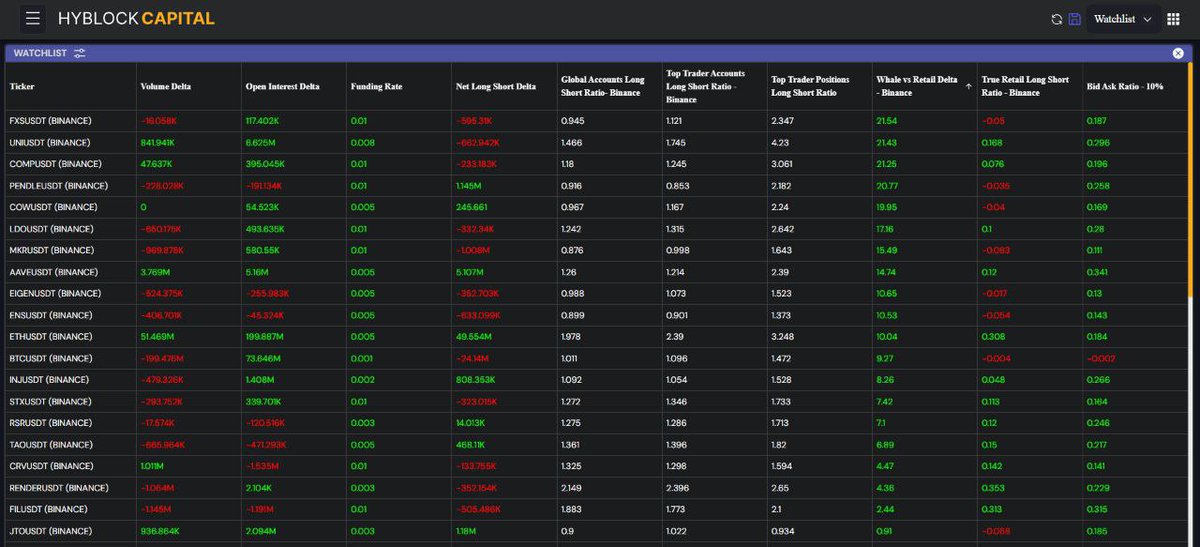Click TAOUSDT Whale vs Retail value 6.89
The image size is (1200, 547).
884,445
